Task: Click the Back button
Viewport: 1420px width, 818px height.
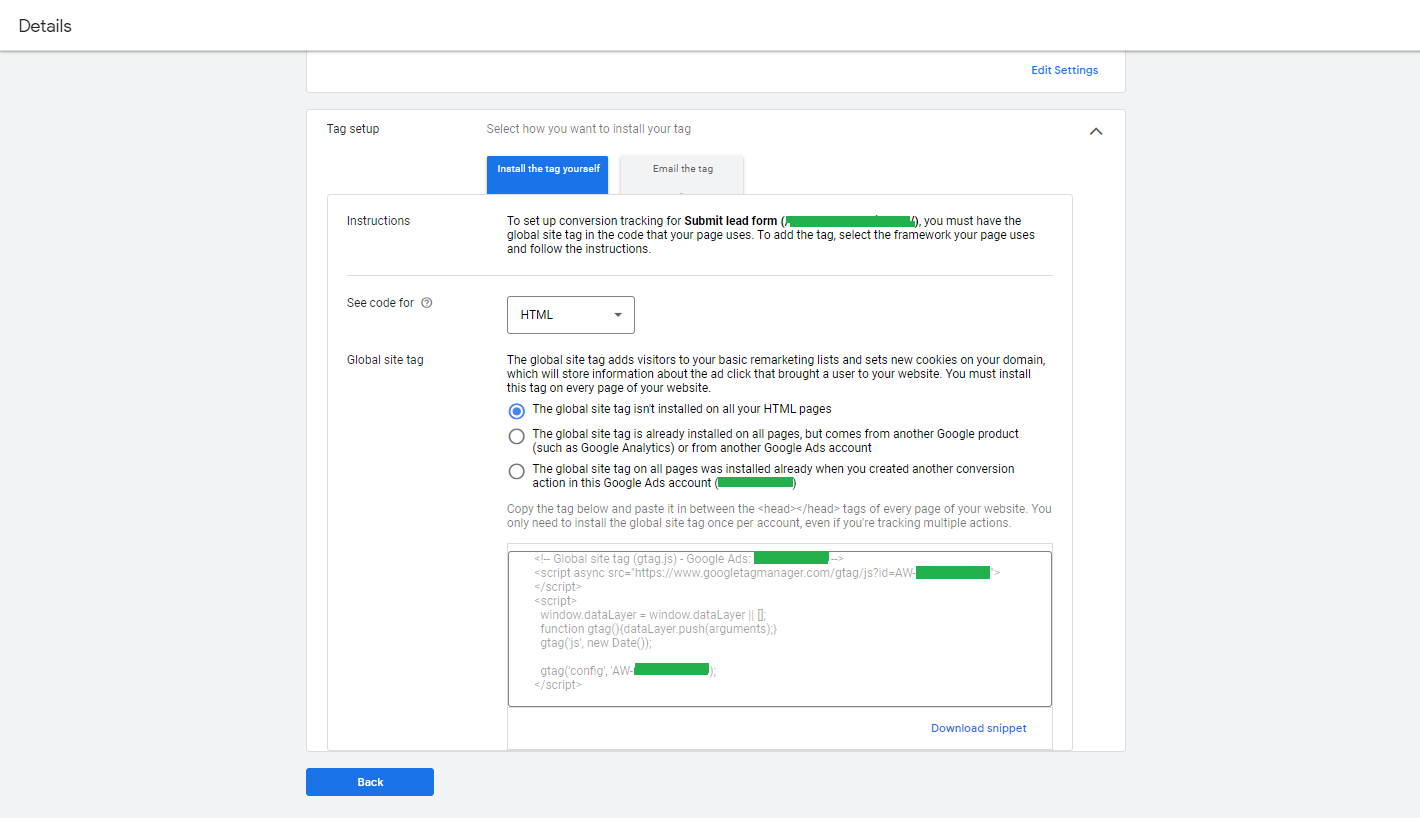Action: 370,782
